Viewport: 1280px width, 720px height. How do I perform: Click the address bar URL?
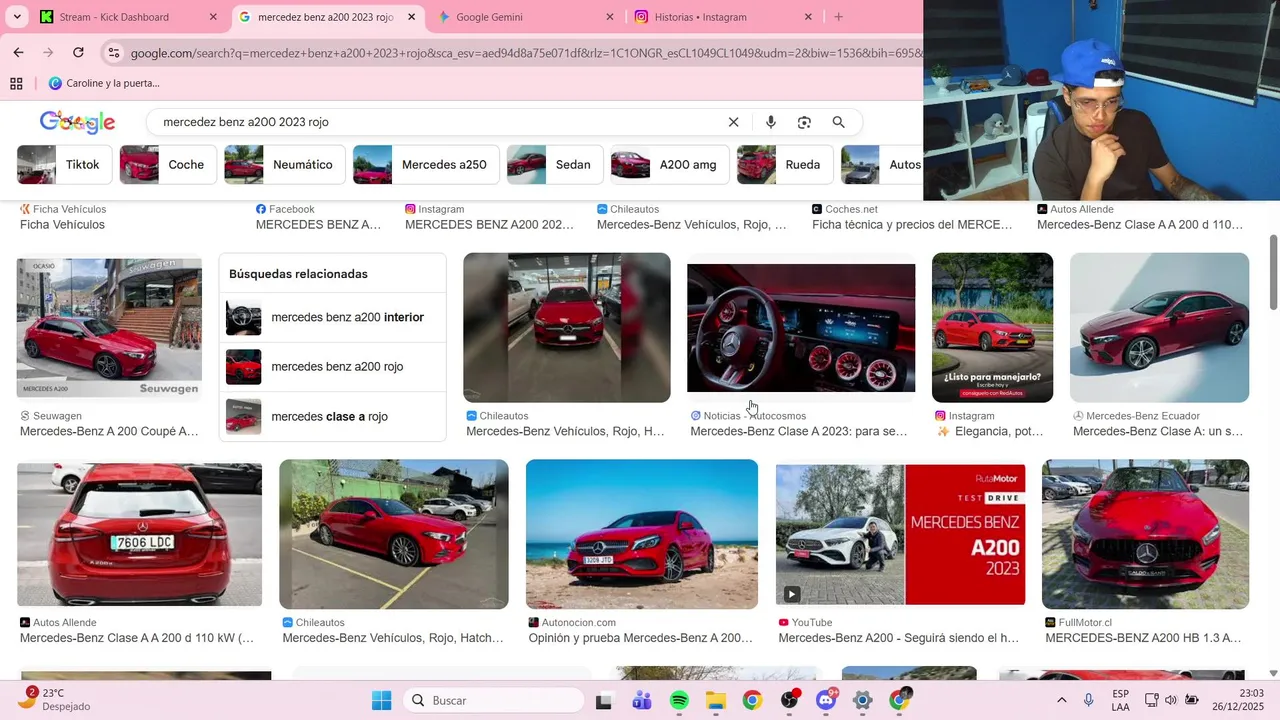(x=525, y=52)
